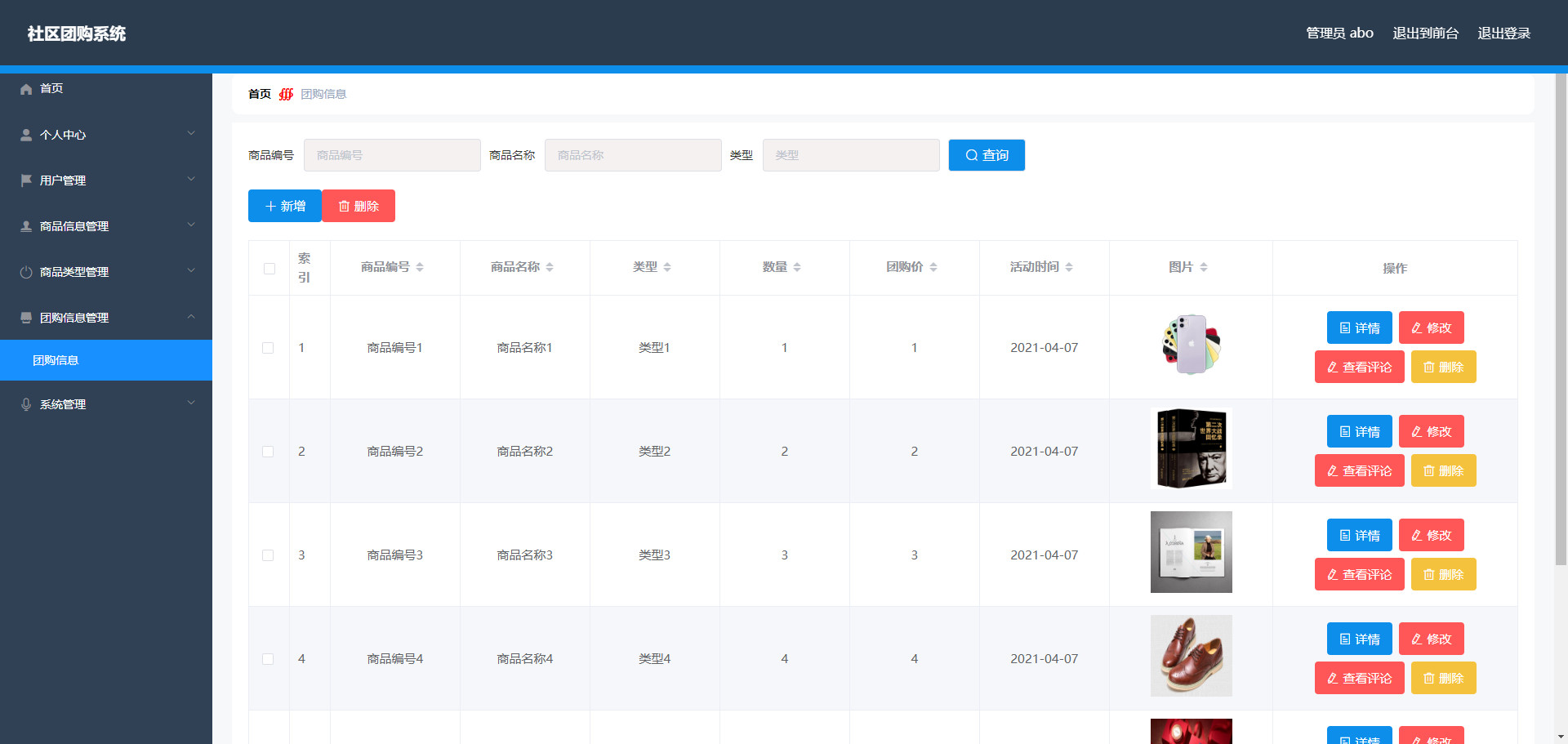Sort 图片 column with sort arrows
The height and width of the screenshot is (744, 1568).
tap(1204, 267)
